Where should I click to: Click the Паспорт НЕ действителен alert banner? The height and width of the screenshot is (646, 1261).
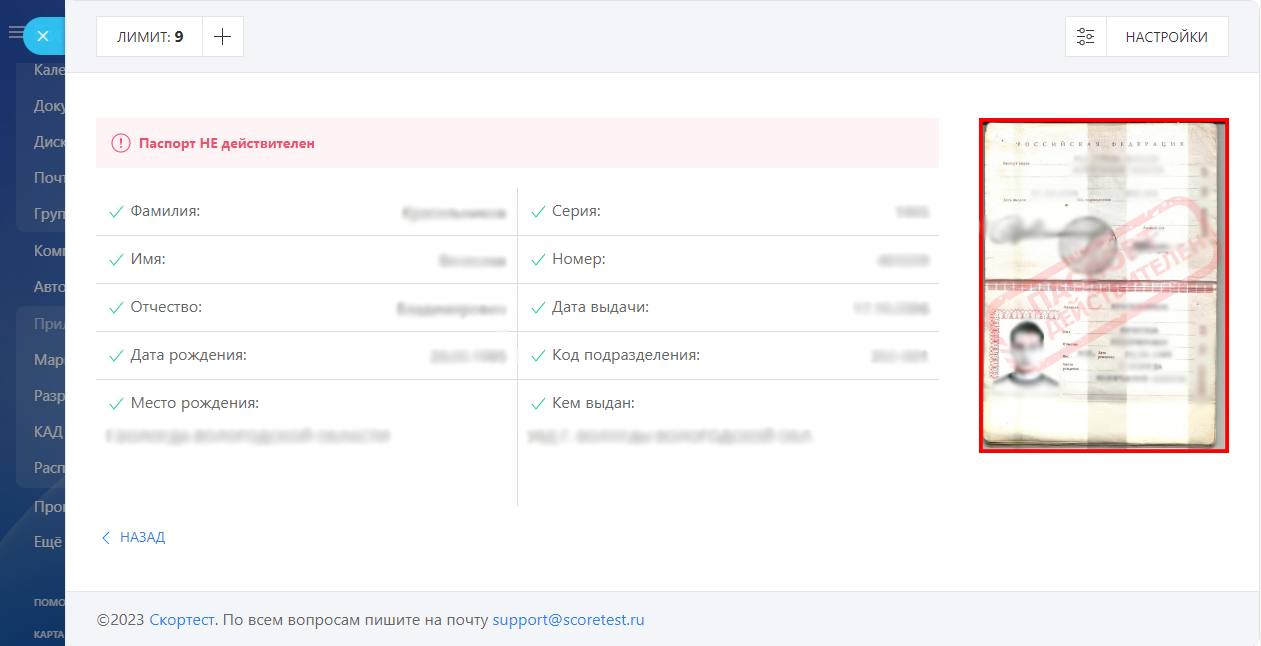tap(517, 143)
